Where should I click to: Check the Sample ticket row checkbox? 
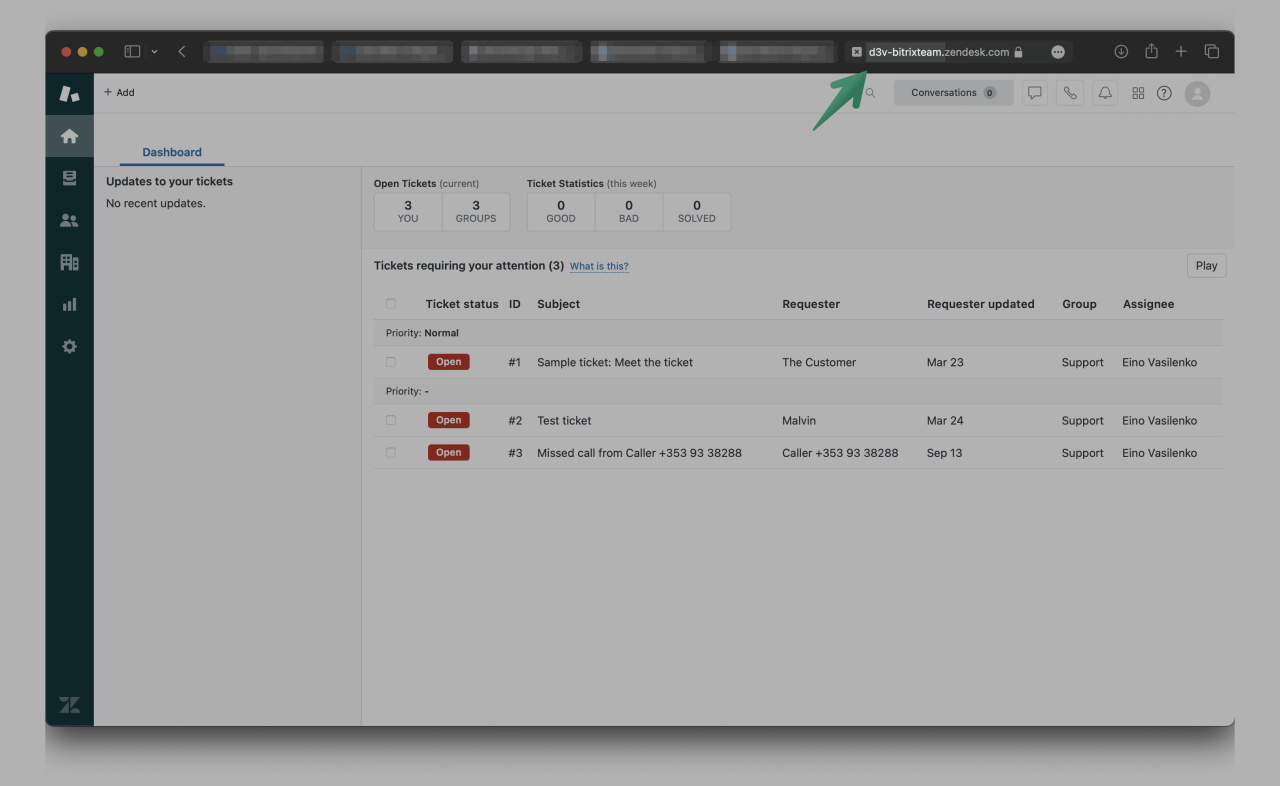tap(390, 361)
